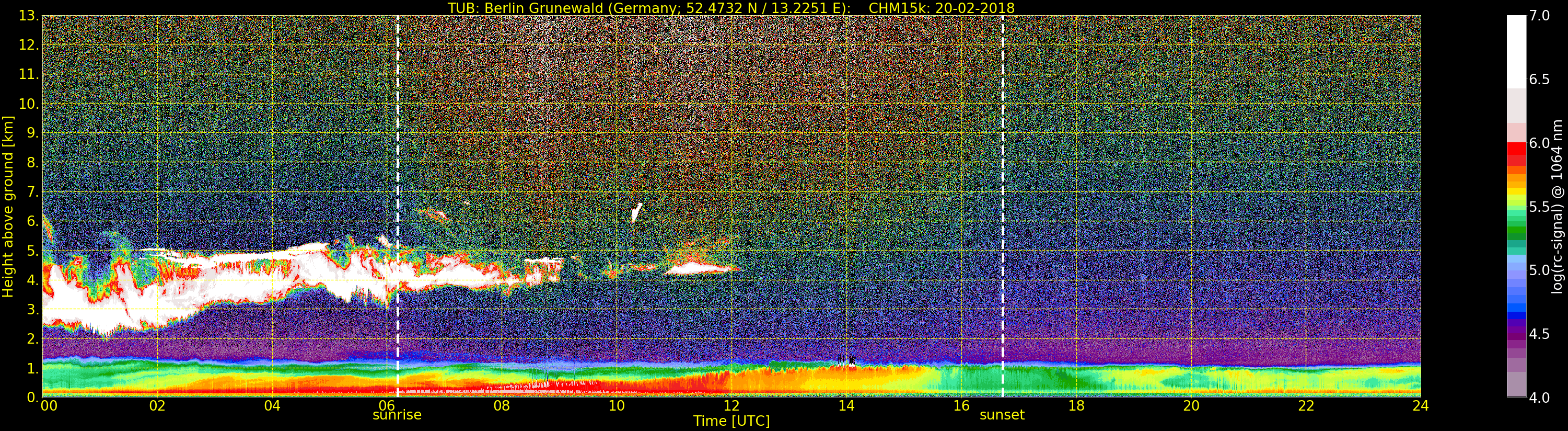Select the white dashed sunset line

pos(1003,206)
